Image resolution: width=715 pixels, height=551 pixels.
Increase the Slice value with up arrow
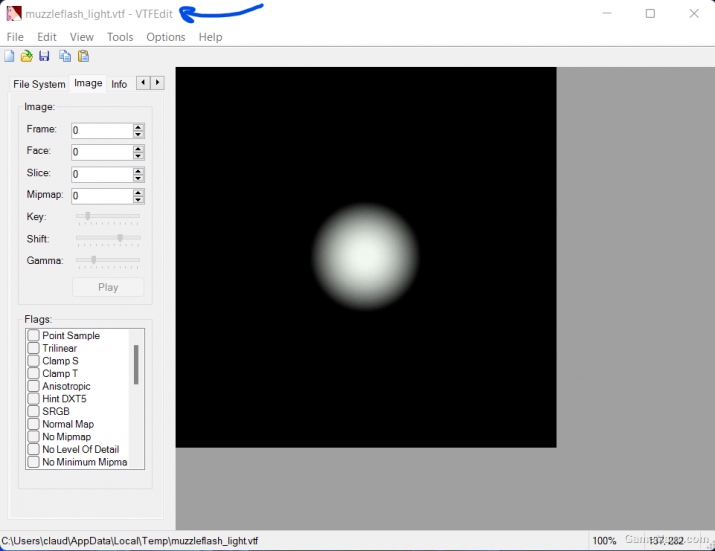(x=138, y=171)
